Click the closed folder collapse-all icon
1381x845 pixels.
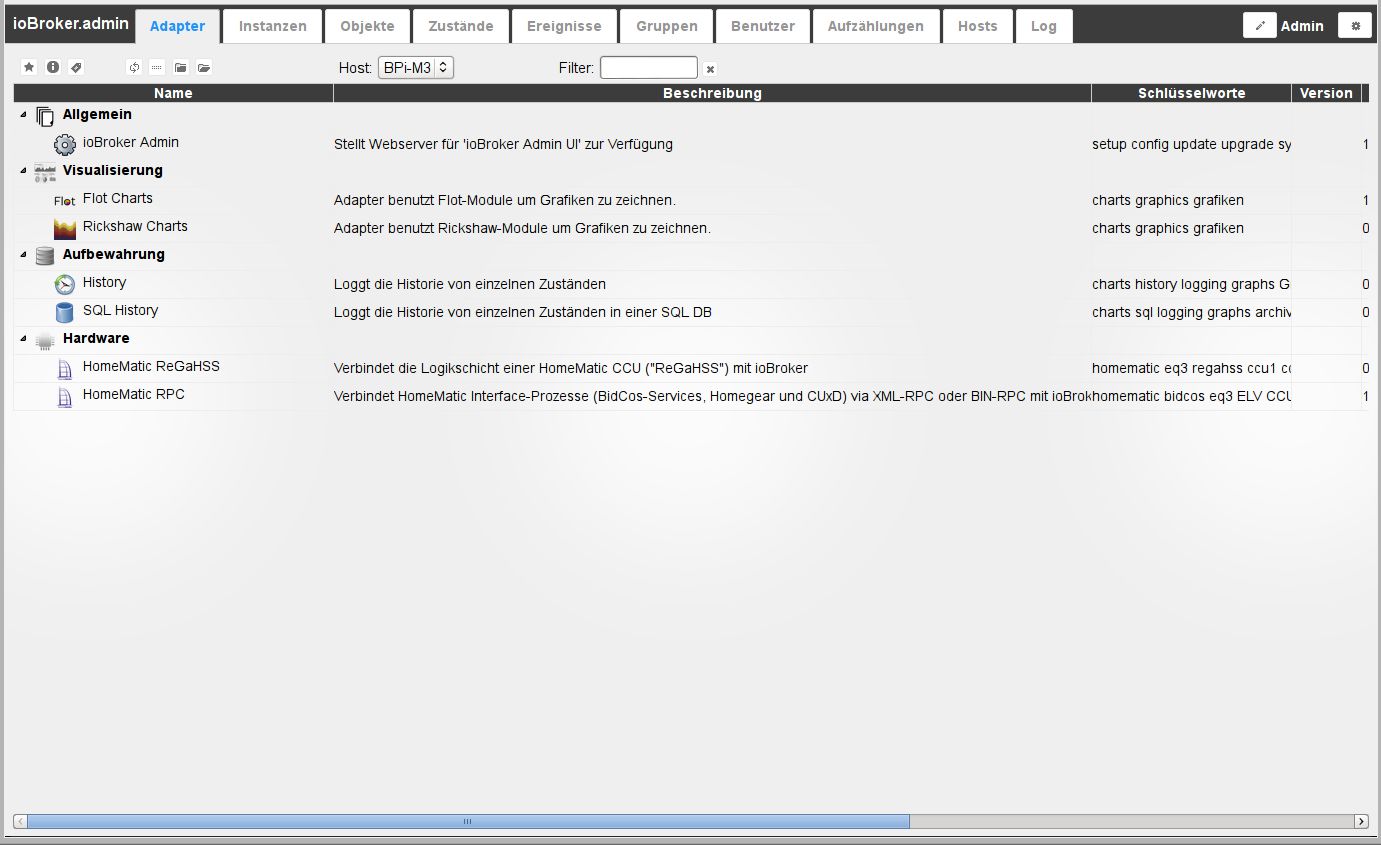click(181, 68)
